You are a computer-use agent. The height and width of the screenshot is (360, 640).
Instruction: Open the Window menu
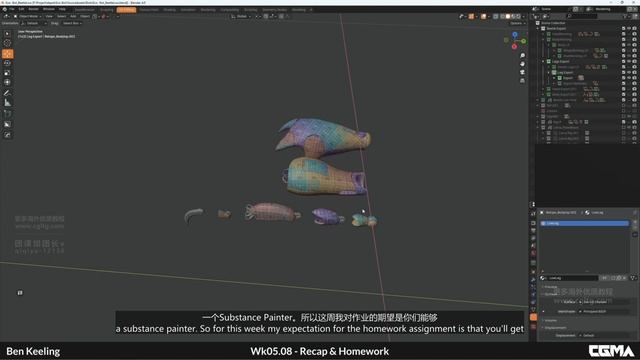49,9
